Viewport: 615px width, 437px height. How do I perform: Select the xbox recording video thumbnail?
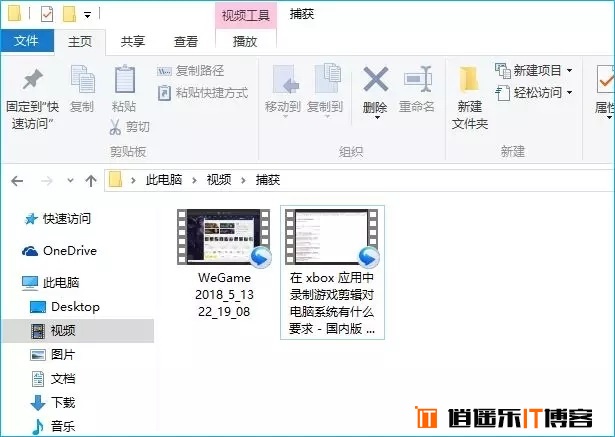click(332, 237)
